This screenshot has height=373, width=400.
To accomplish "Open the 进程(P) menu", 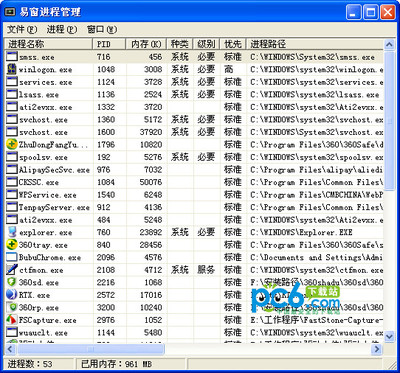I will coord(62,29).
